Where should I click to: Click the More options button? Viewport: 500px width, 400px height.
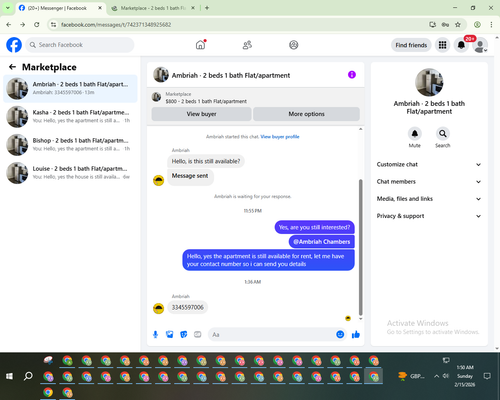[x=306, y=114]
